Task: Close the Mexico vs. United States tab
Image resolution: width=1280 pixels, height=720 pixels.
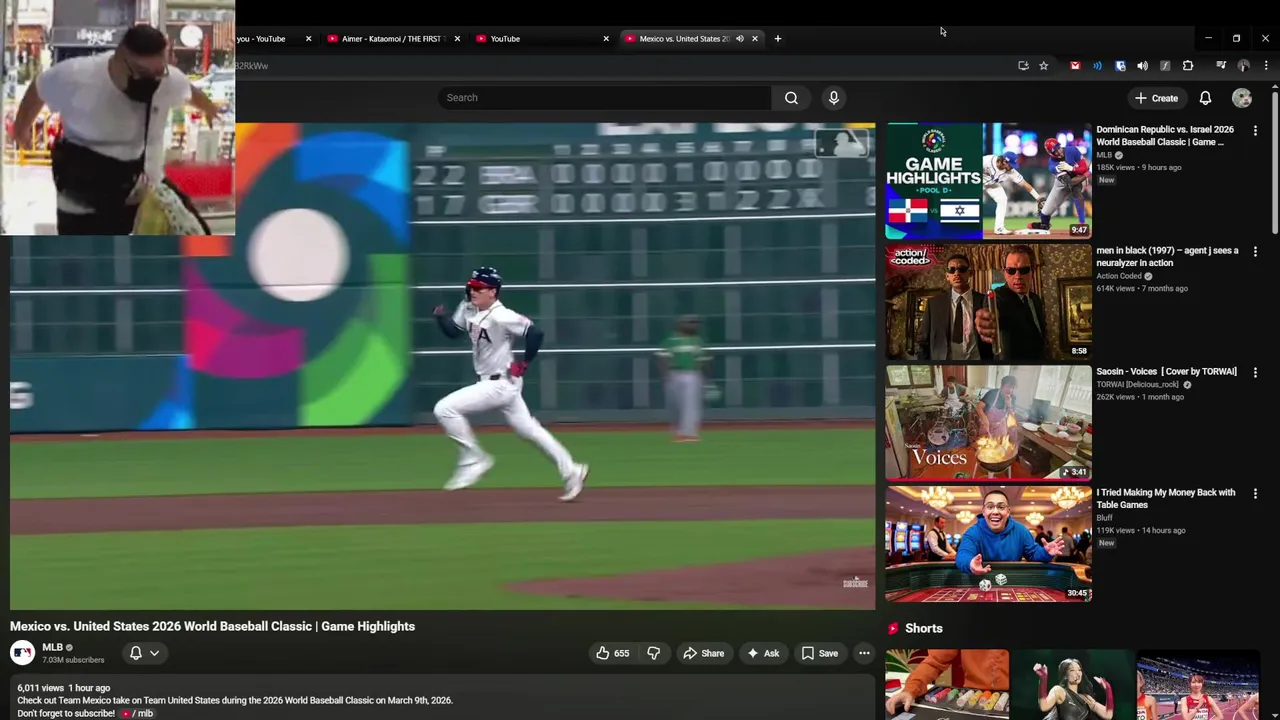Action: coord(755,39)
